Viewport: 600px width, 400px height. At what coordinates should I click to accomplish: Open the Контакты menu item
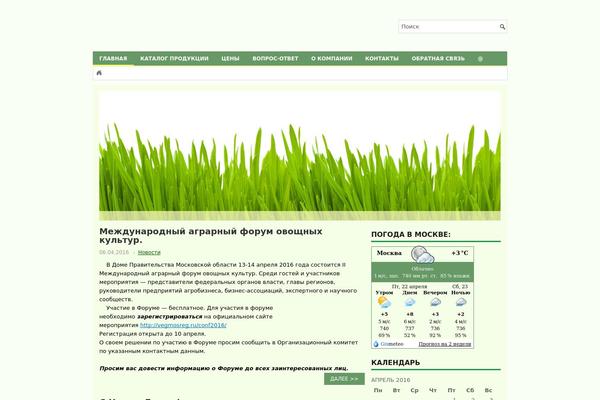[382, 59]
